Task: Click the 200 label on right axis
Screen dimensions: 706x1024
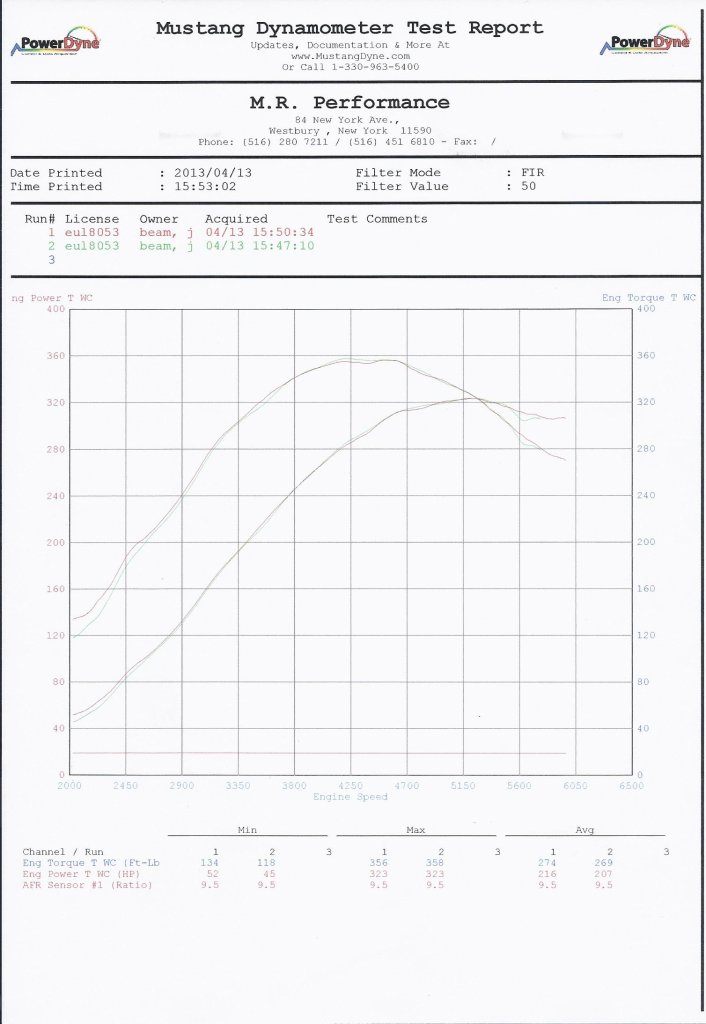Action: 646,542
